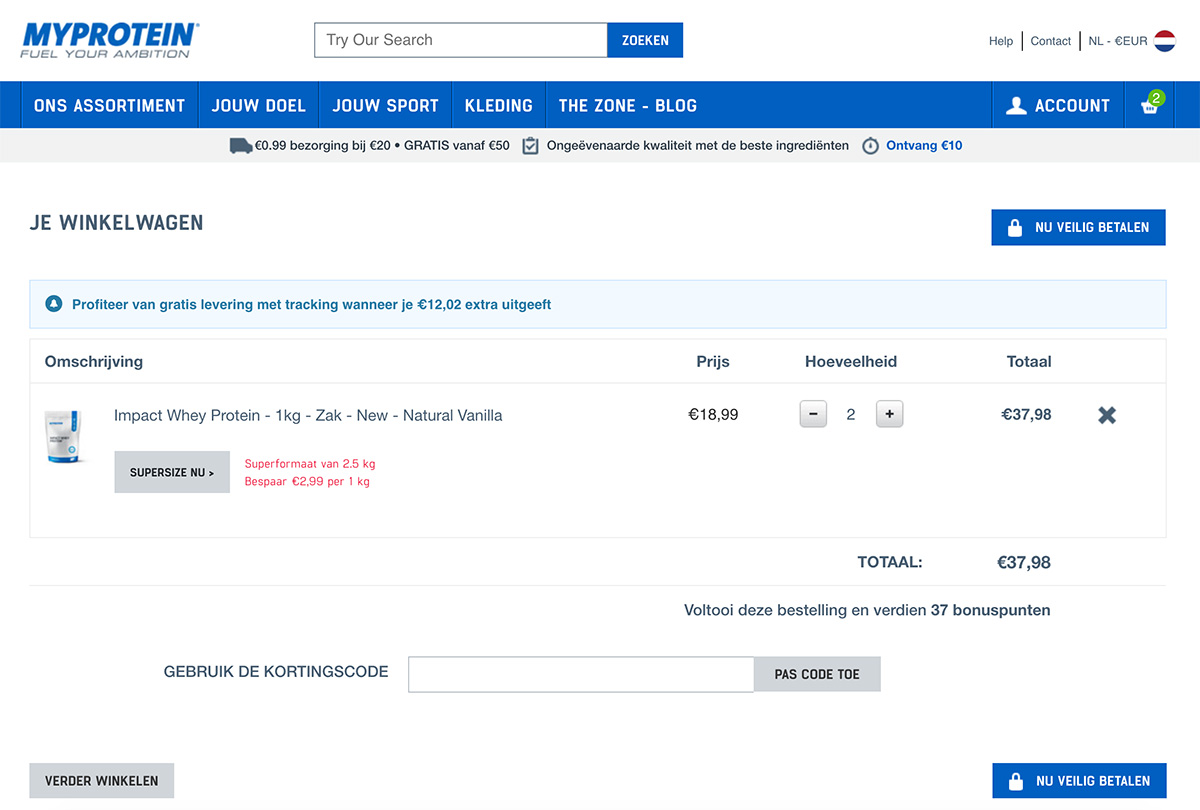Screen dimensions: 1200x810
Task: Click the Superformaat van 2.5 kg text
Action: pos(310,464)
